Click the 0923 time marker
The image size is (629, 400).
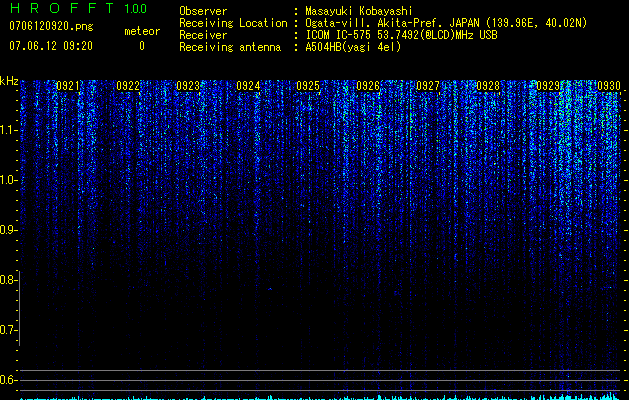pos(188,86)
